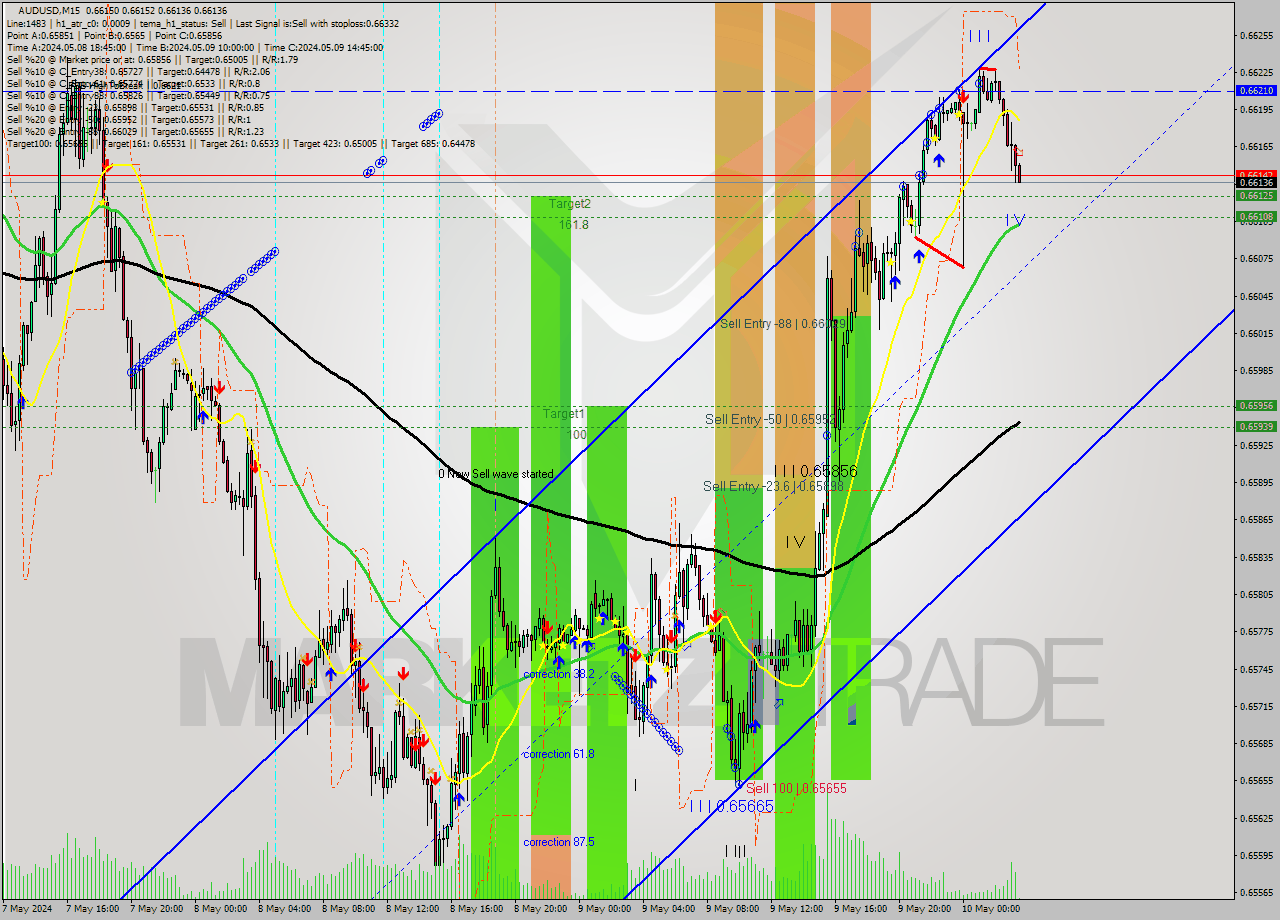Click the '7 May 16:00' time axis label
This screenshot has width=1280, height=920.
click(93, 910)
